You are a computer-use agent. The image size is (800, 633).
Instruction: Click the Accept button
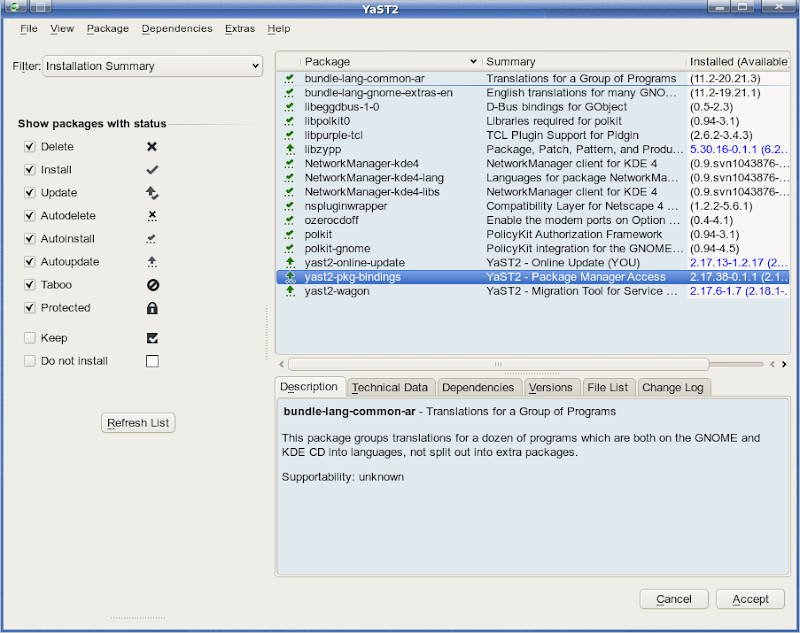point(750,599)
